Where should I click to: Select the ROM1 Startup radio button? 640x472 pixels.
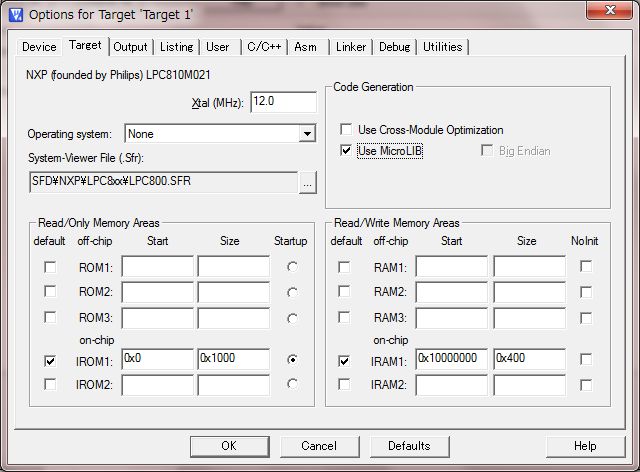pyautogui.click(x=292, y=267)
